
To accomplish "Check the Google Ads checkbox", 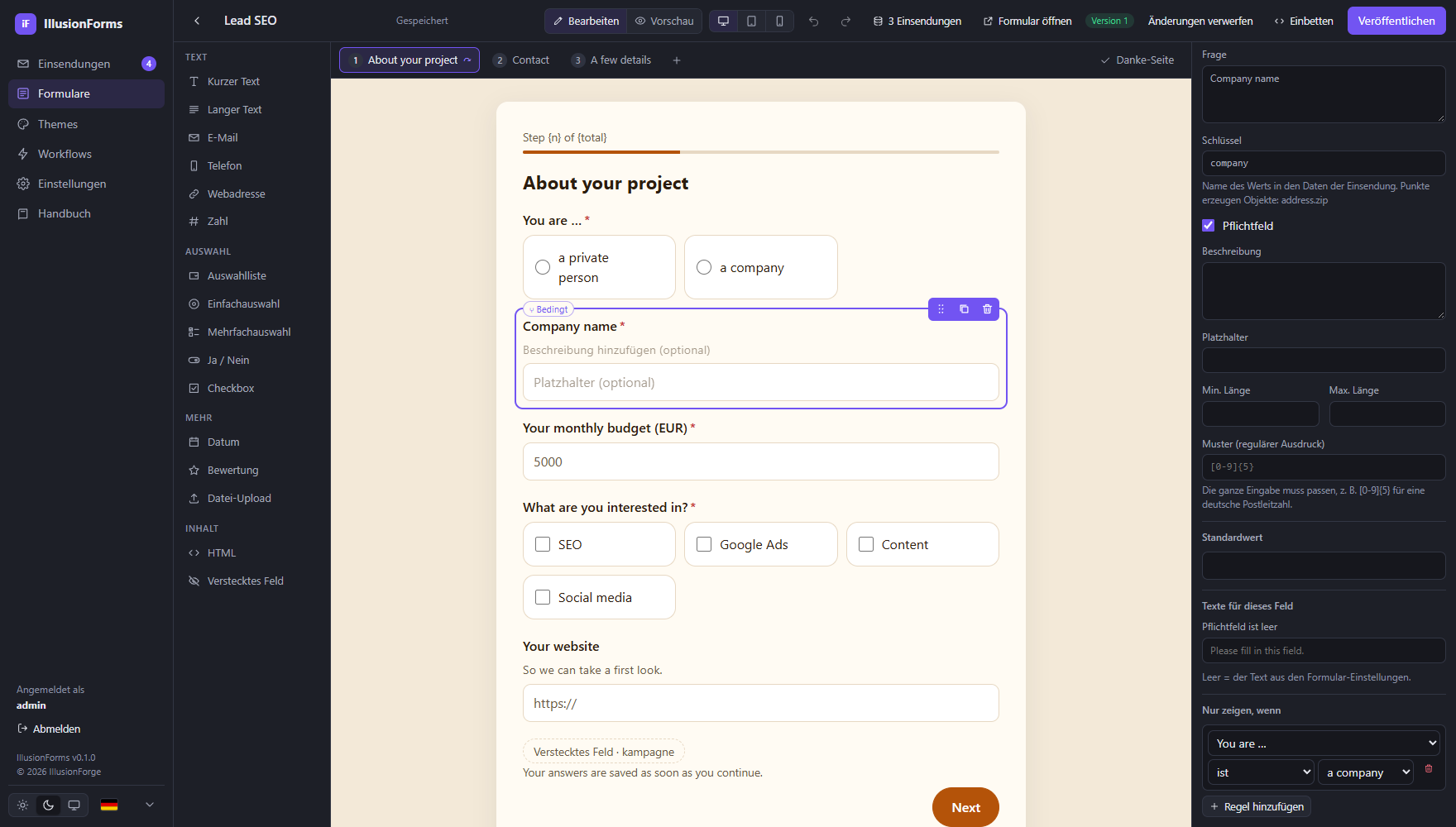I will [x=761, y=544].
